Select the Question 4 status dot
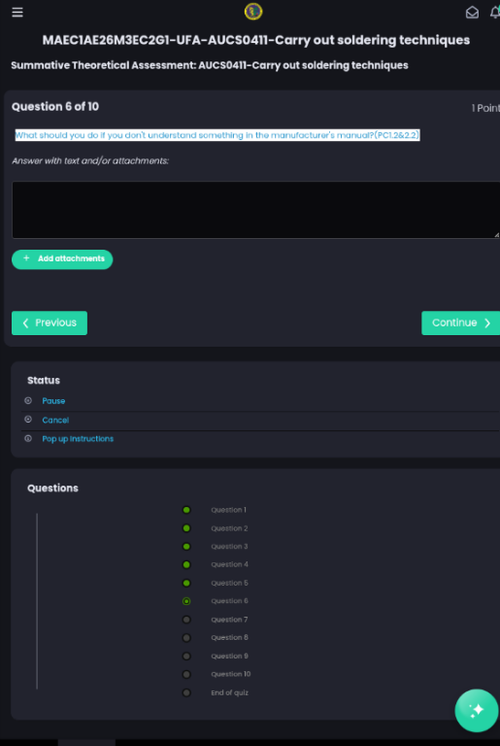 pyautogui.click(x=186, y=565)
